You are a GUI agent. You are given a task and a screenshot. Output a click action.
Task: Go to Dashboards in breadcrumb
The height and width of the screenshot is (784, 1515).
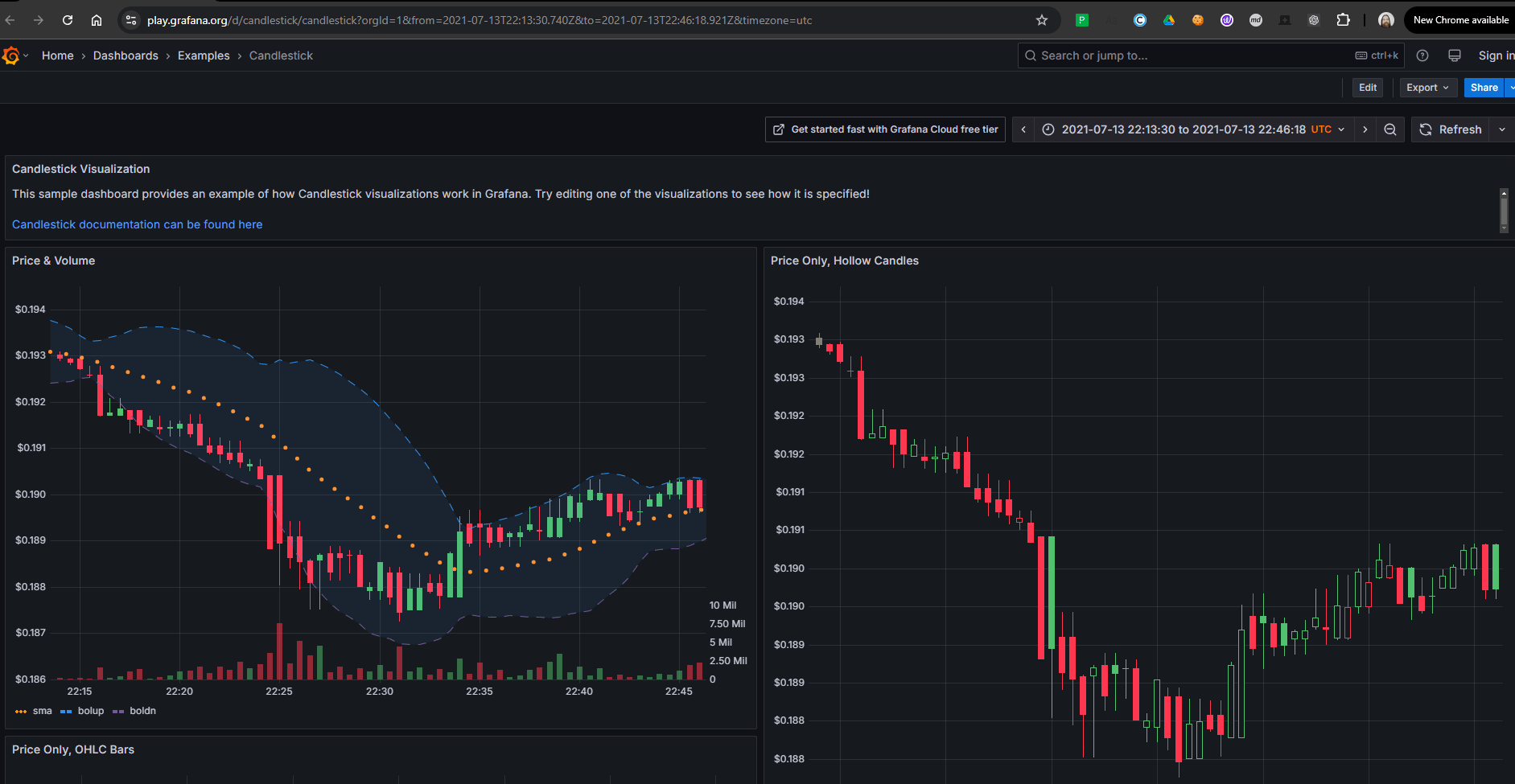click(x=126, y=55)
